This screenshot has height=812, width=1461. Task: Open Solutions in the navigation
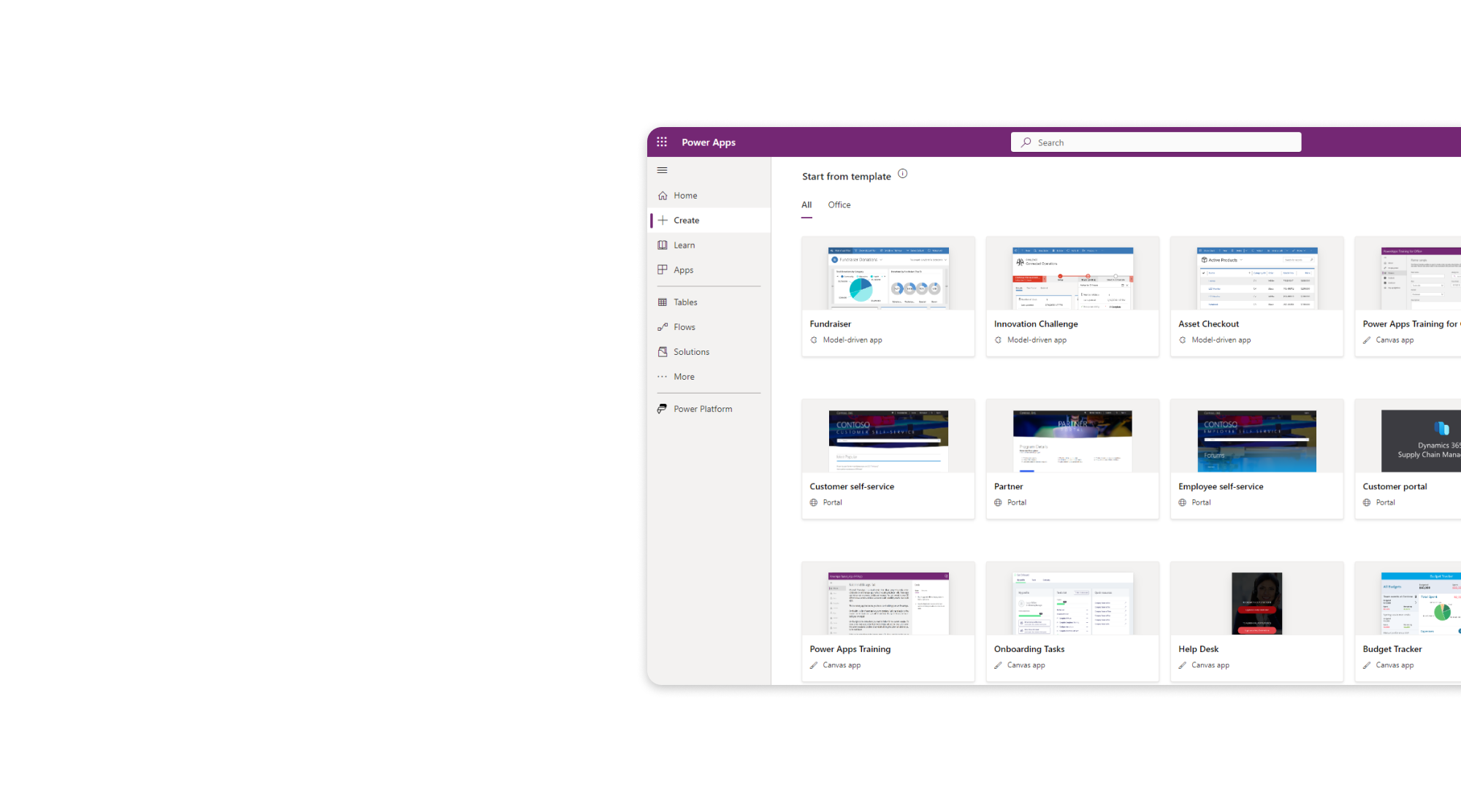[691, 352]
